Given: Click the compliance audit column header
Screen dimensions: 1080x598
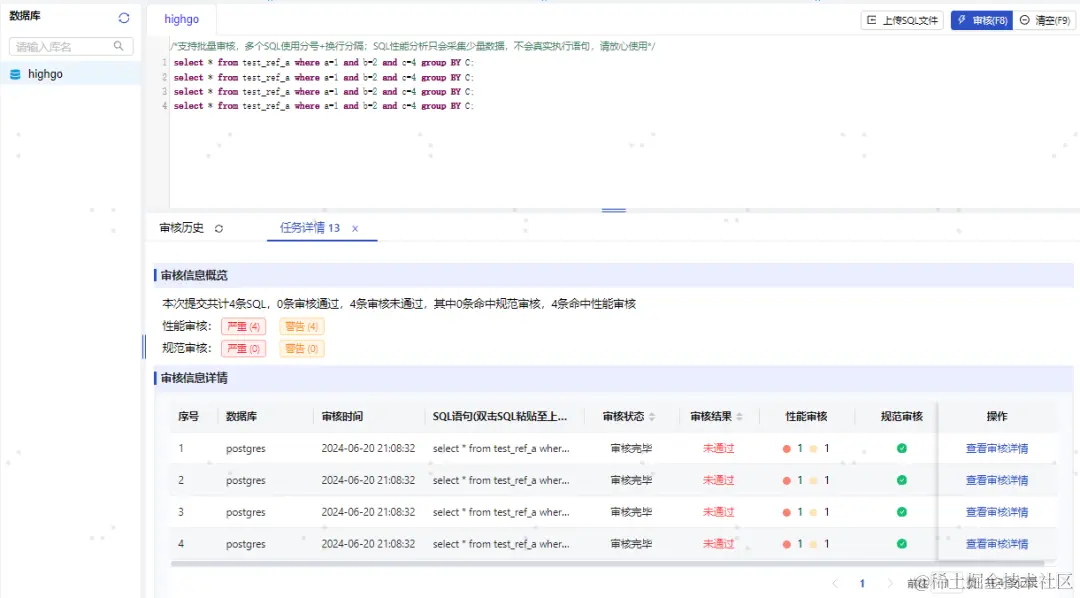Looking at the screenshot, I should point(902,417).
